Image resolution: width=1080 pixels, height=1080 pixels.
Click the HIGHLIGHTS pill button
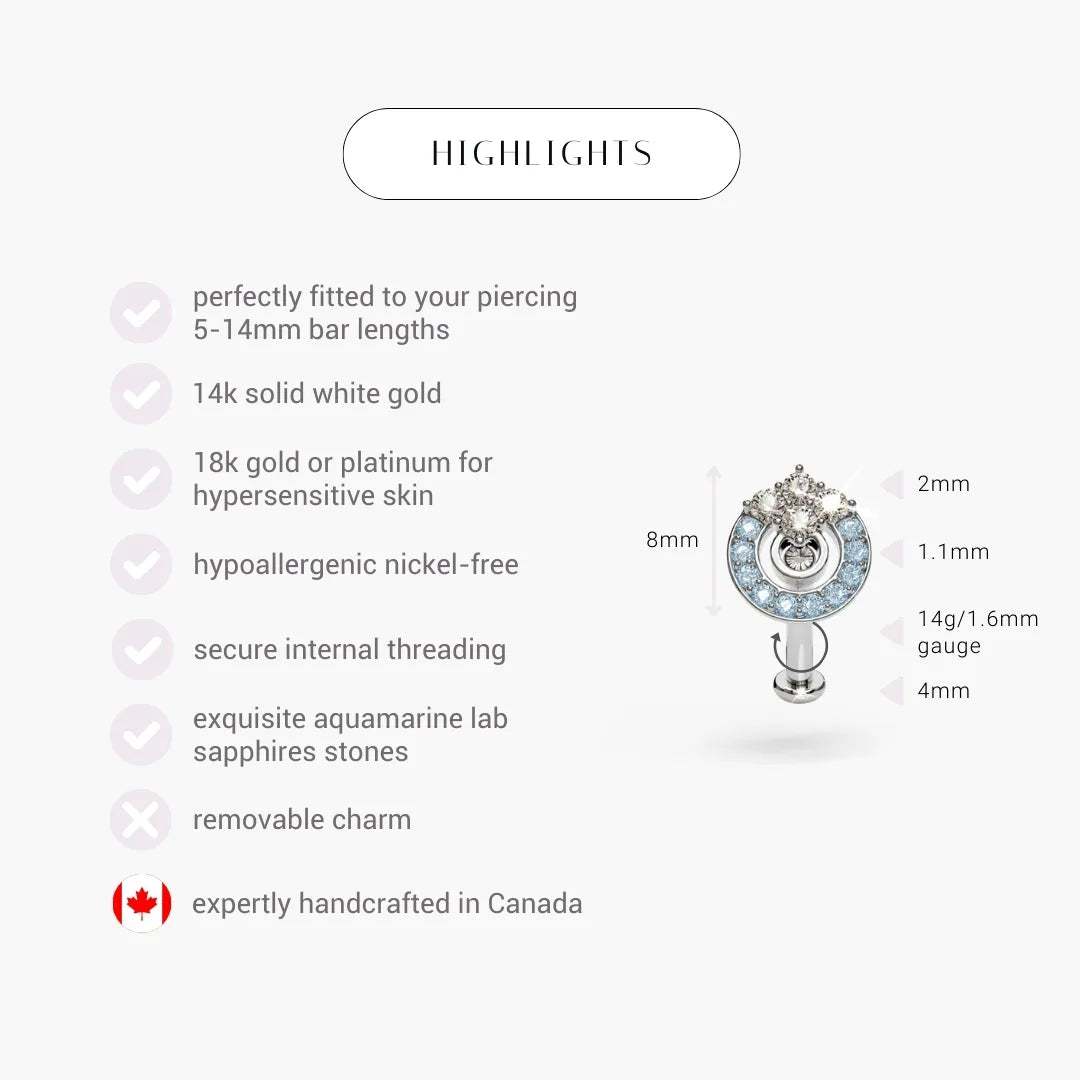pyautogui.click(x=541, y=154)
